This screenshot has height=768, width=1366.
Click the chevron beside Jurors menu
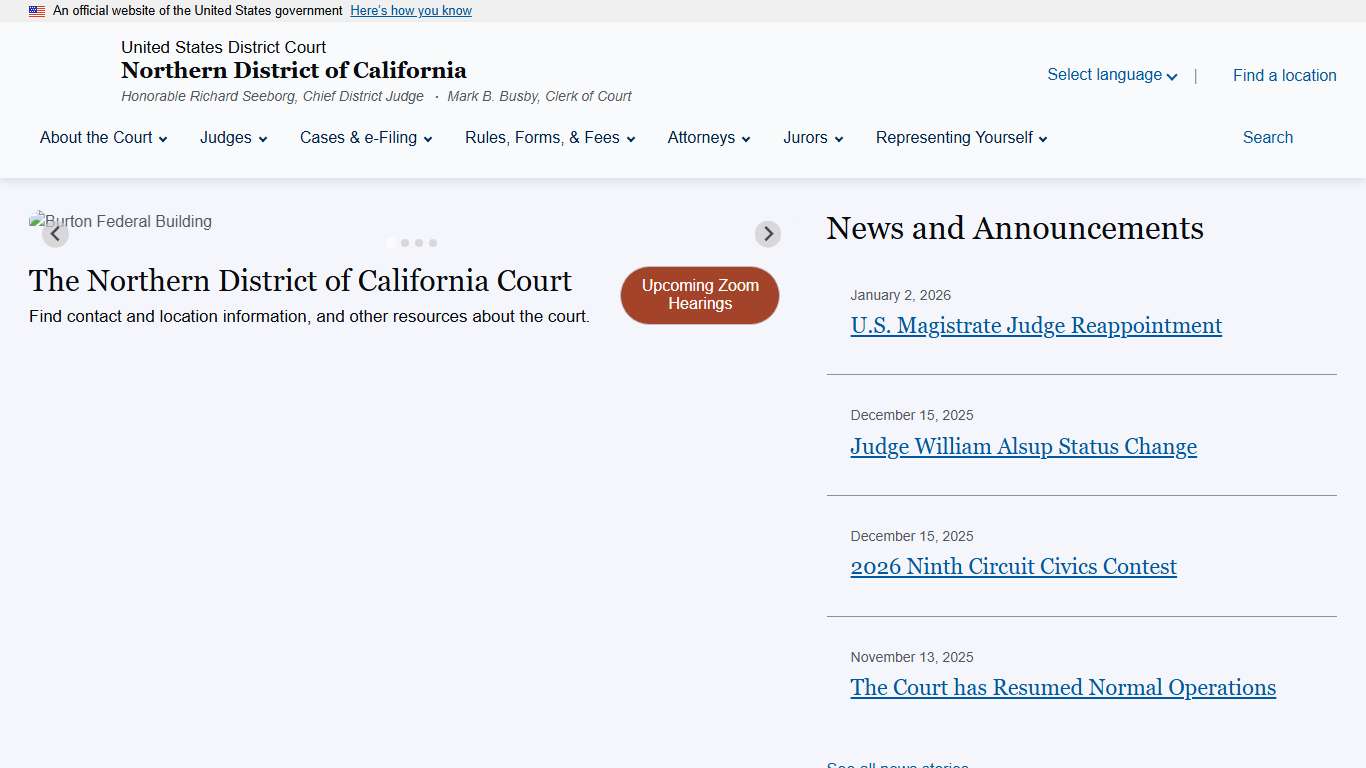pyautogui.click(x=838, y=139)
